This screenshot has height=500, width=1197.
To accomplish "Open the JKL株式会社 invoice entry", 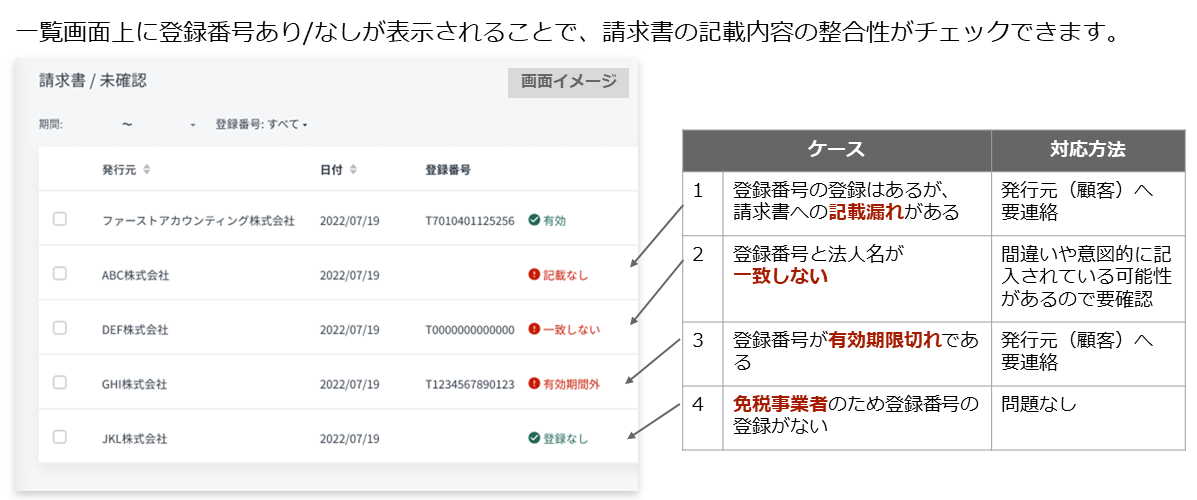I will [134, 438].
